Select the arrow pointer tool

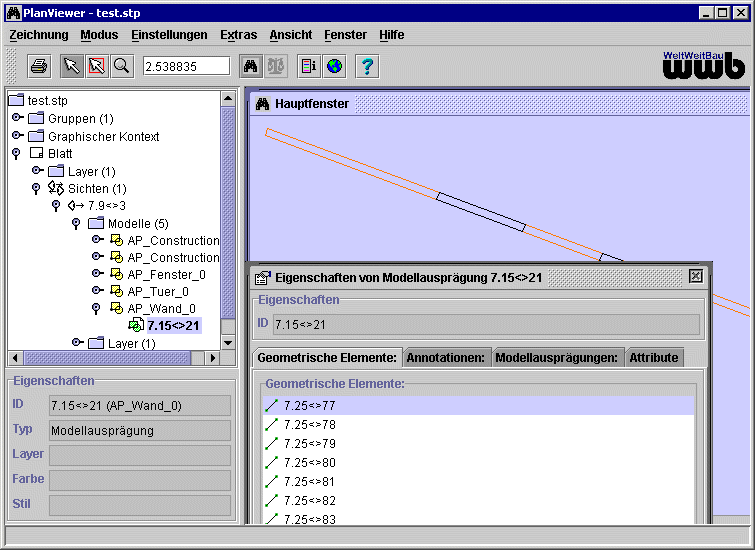pyautogui.click(x=72, y=66)
